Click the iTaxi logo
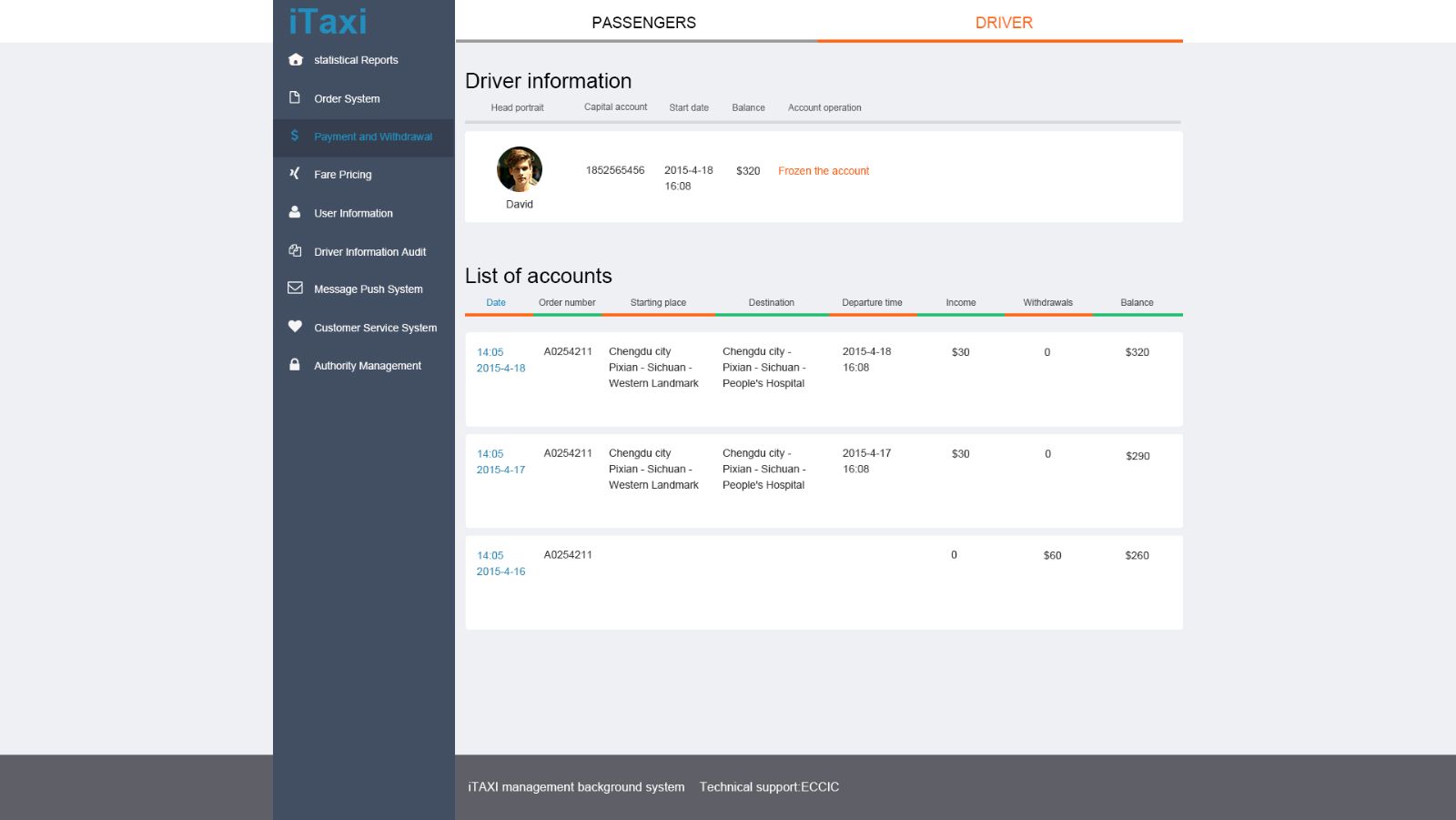The width and height of the screenshot is (1456, 820). pos(328,21)
